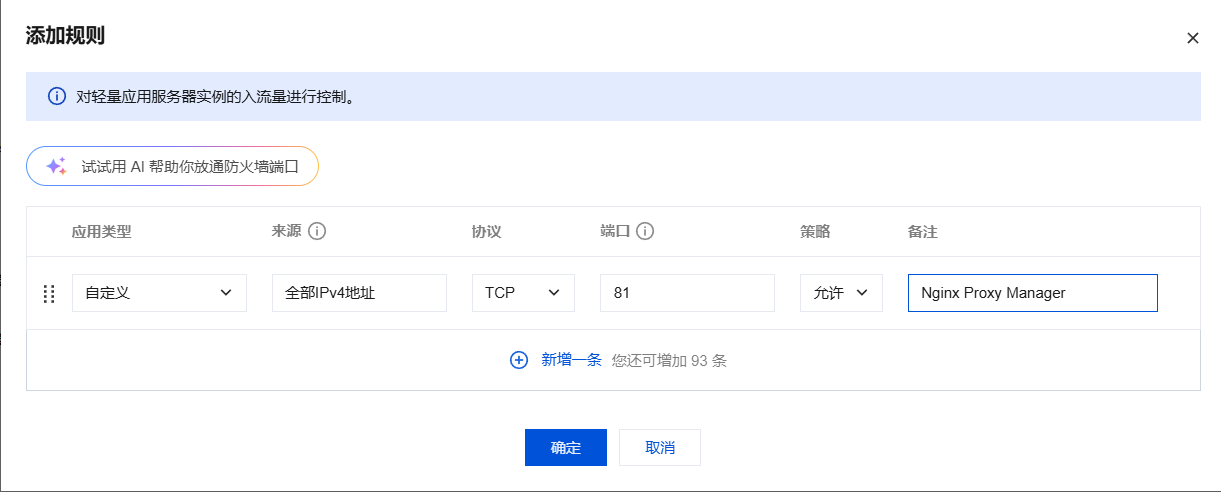
Task: Open the 协议 dropdown showing TCP
Action: pos(523,293)
